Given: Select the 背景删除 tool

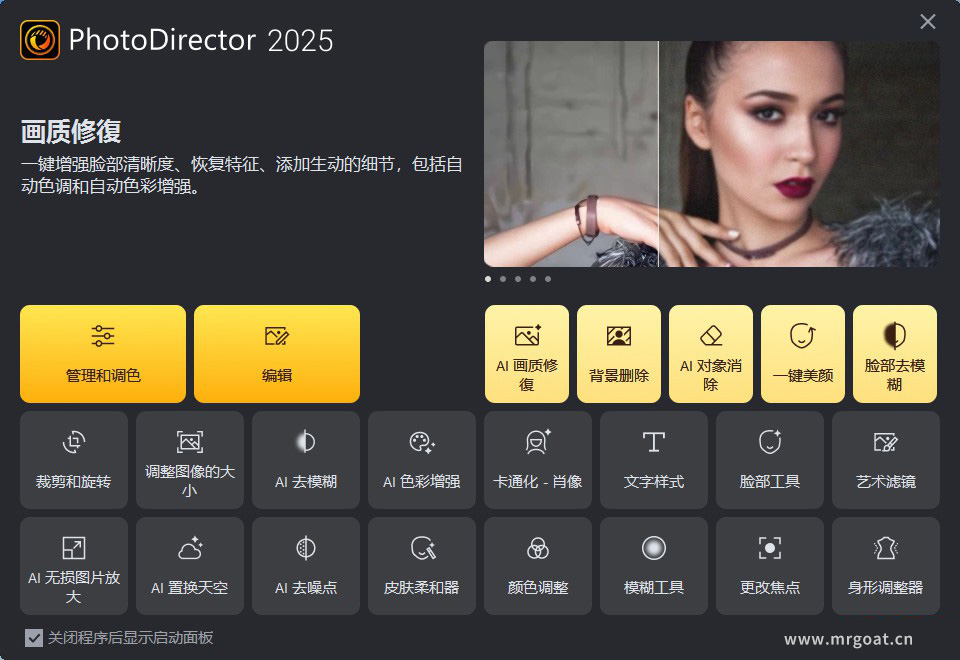Looking at the screenshot, I should point(618,354).
